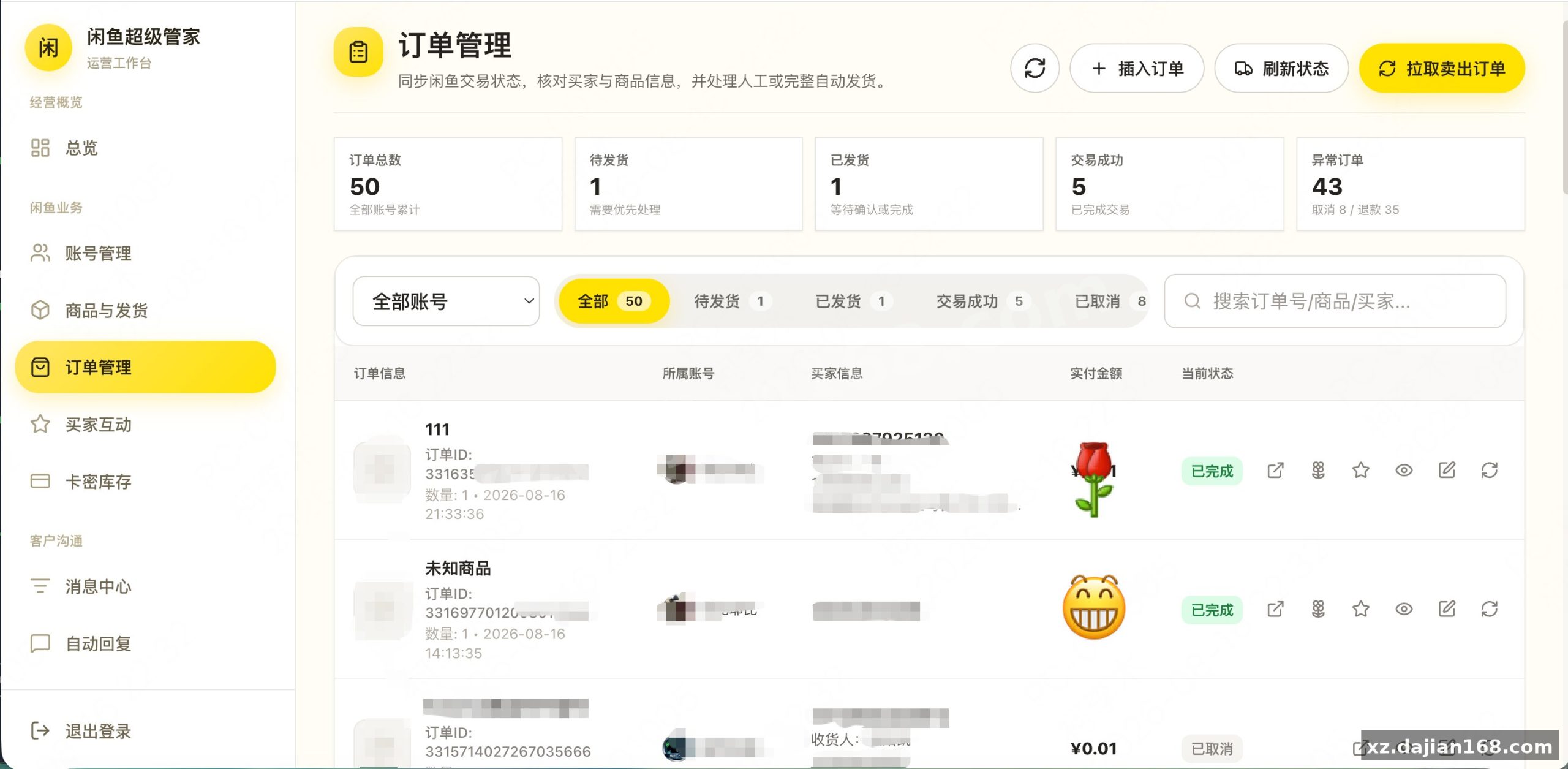
Task: Click the ¥0.01 amount in third row
Action: [x=1093, y=749]
